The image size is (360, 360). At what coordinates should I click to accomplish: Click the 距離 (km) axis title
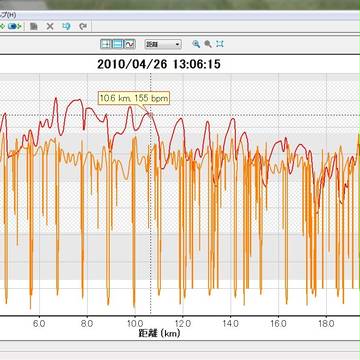(x=159, y=333)
